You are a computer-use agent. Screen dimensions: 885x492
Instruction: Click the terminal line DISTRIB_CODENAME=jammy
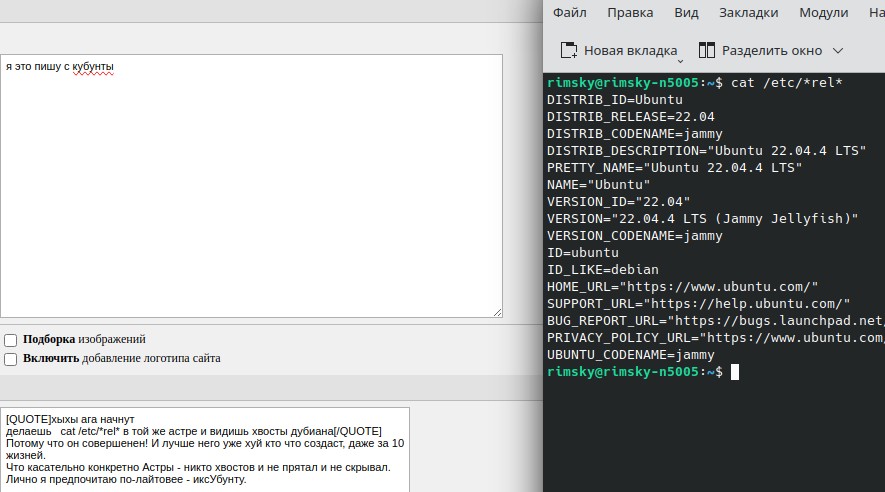click(x=634, y=134)
